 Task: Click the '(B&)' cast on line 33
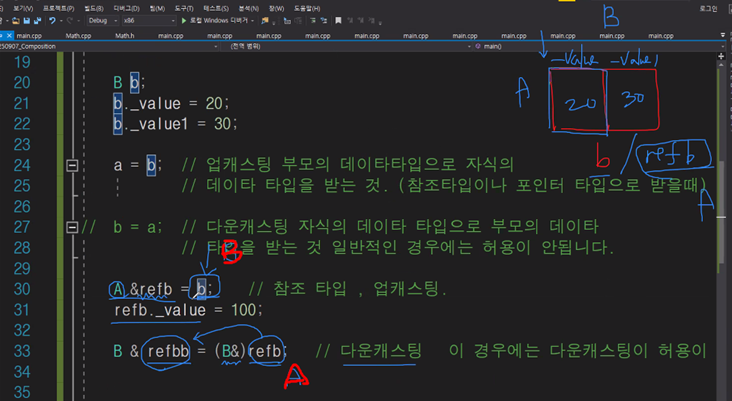(230, 351)
